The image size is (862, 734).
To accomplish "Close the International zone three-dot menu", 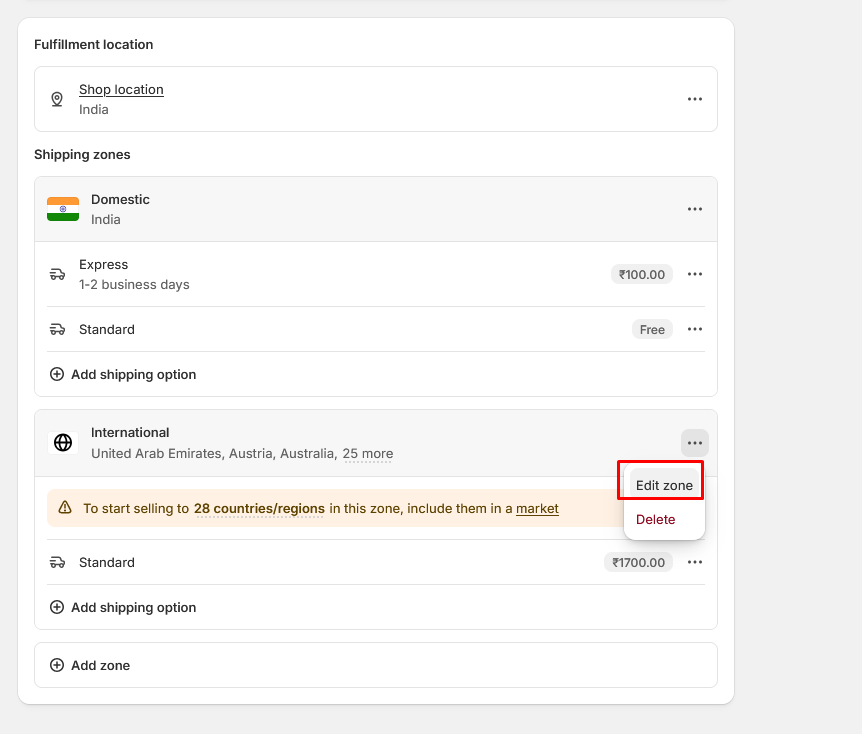I will tap(695, 442).
